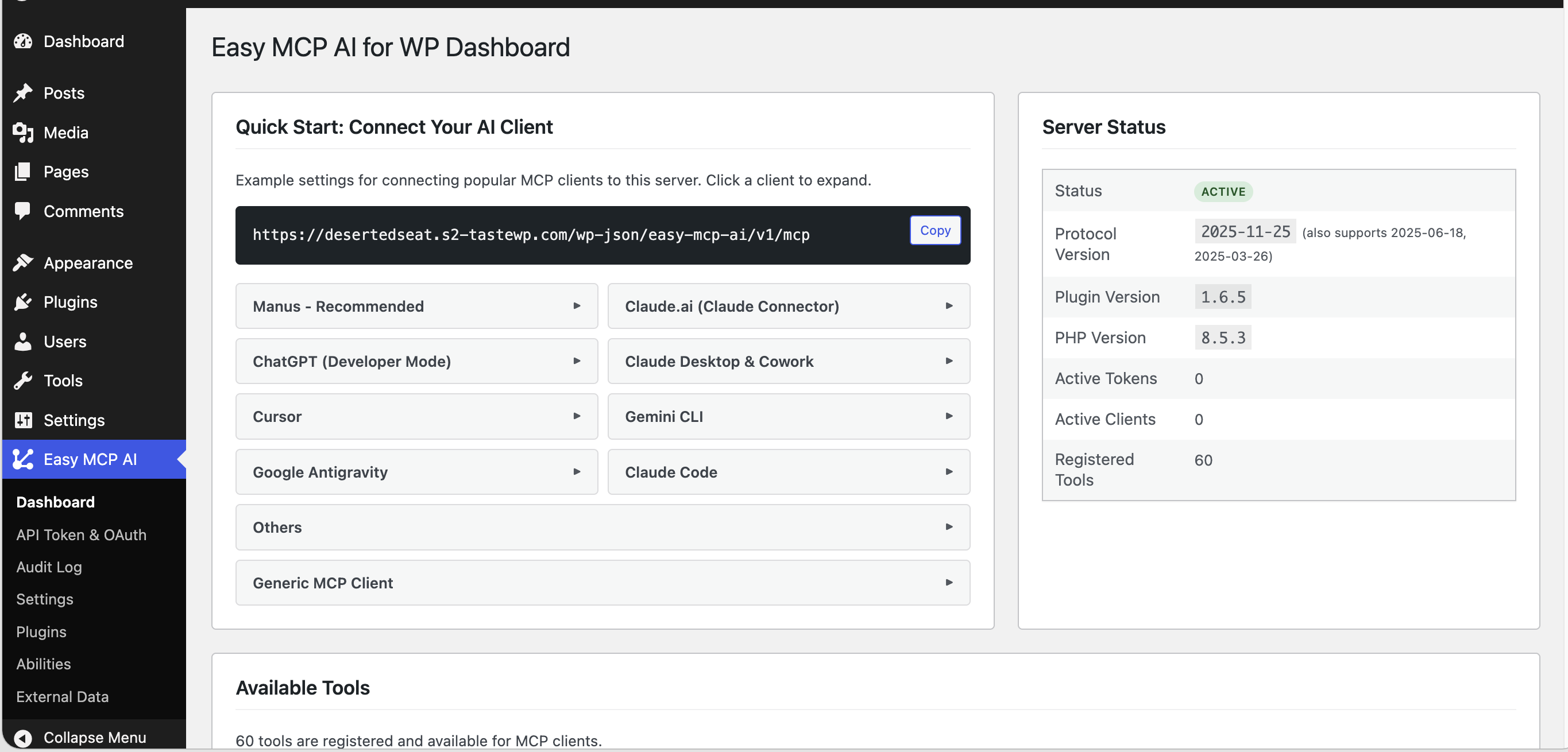Select the Dashboard submenu under Easy MCP AI

coord(55,502)
